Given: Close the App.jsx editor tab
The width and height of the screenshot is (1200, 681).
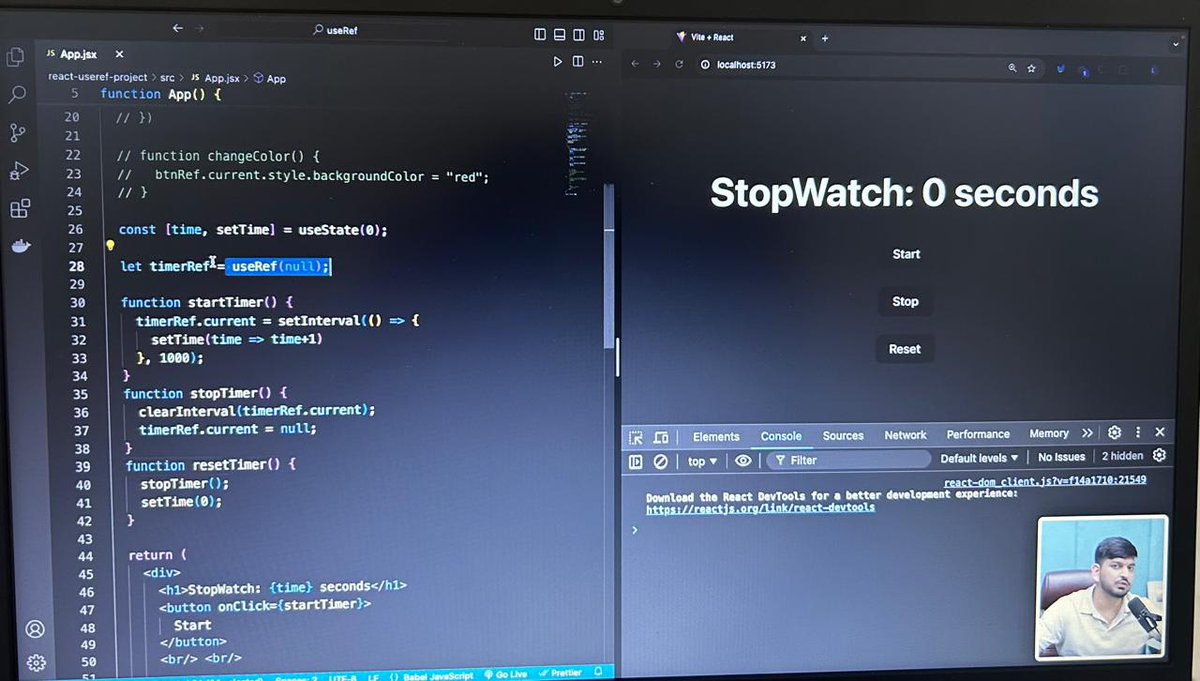Looking at the screenshot, I should coord(120,53).
